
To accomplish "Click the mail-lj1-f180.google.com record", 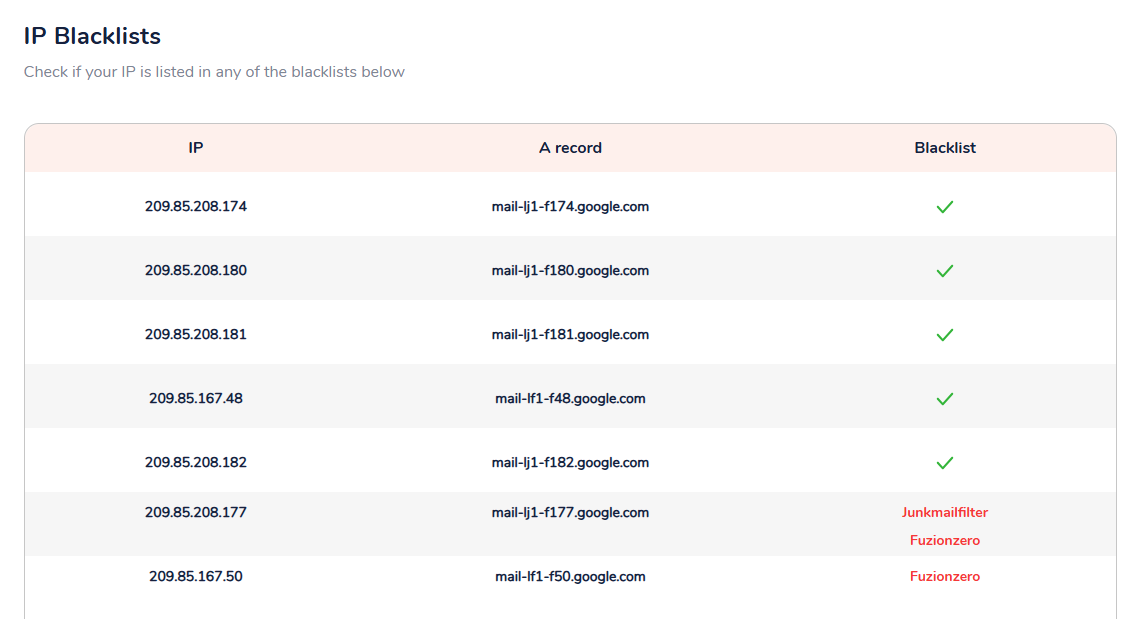I will 570,271.
